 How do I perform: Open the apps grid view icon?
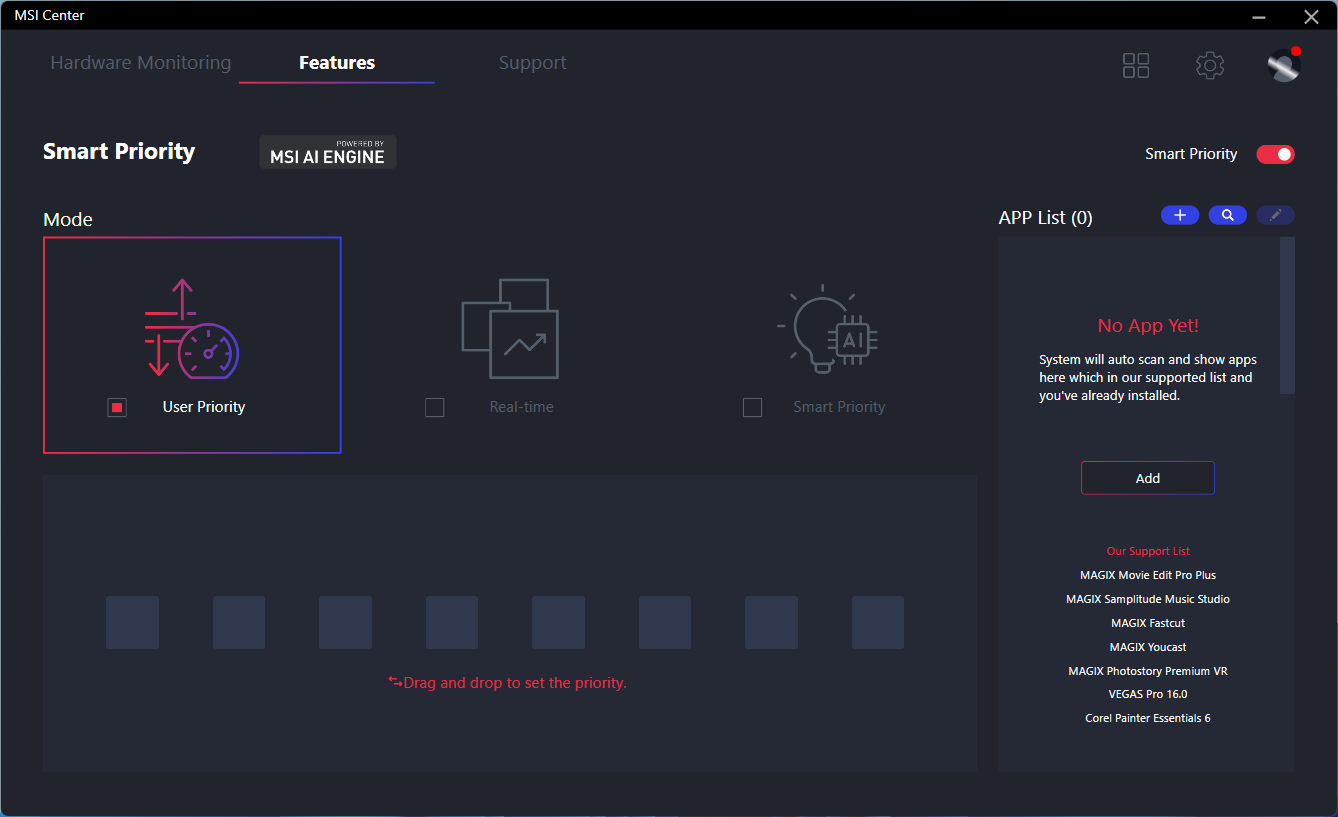(1136, 66)
